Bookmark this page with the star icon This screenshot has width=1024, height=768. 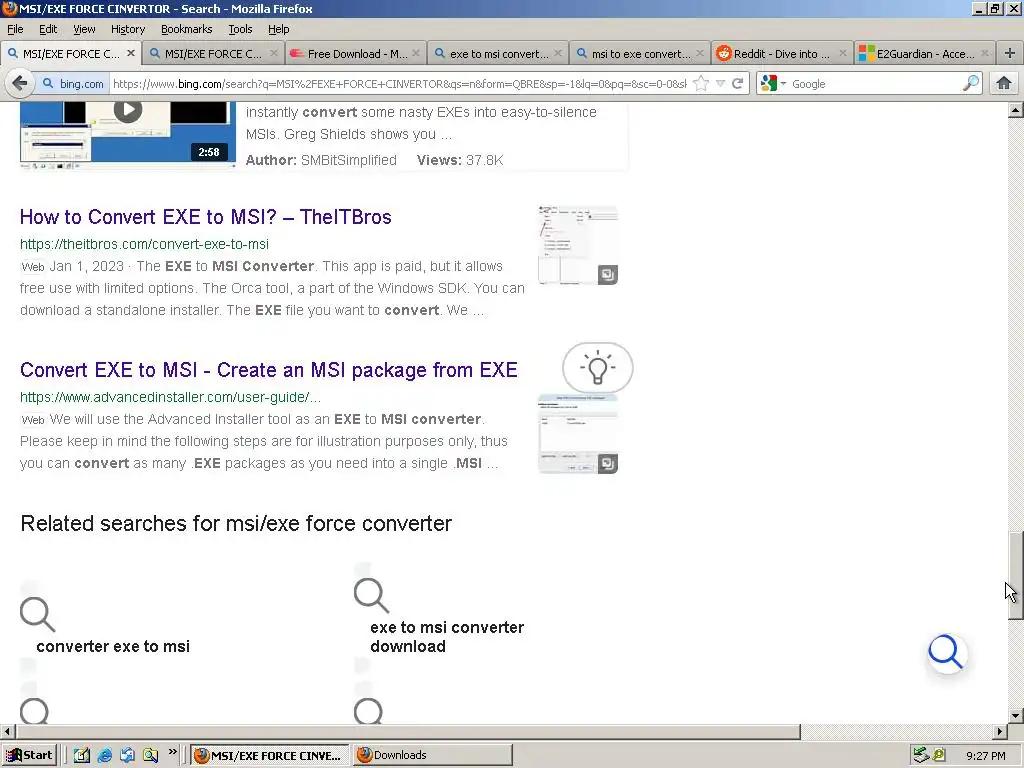pos(701,84)
